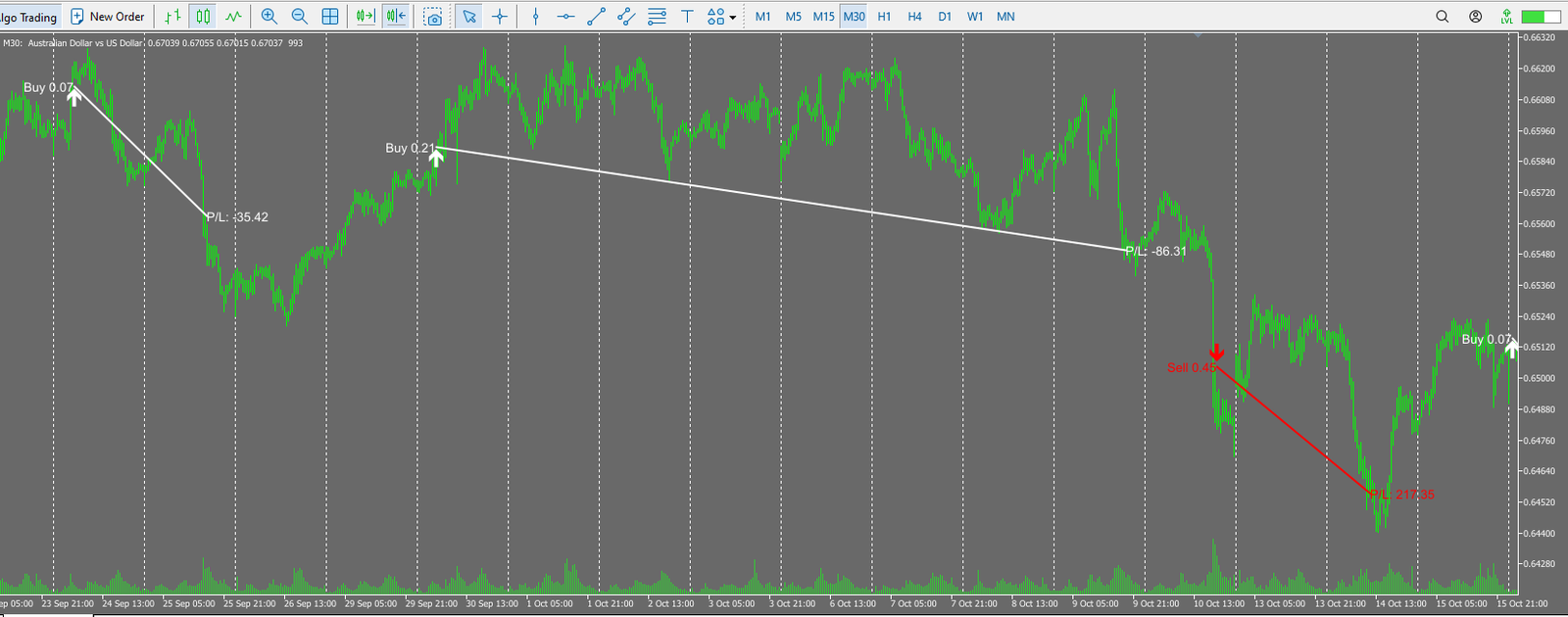Click the 7 Oct 05:00 time label
Screen dimensions: 1568x617
(x=913, y=603)
